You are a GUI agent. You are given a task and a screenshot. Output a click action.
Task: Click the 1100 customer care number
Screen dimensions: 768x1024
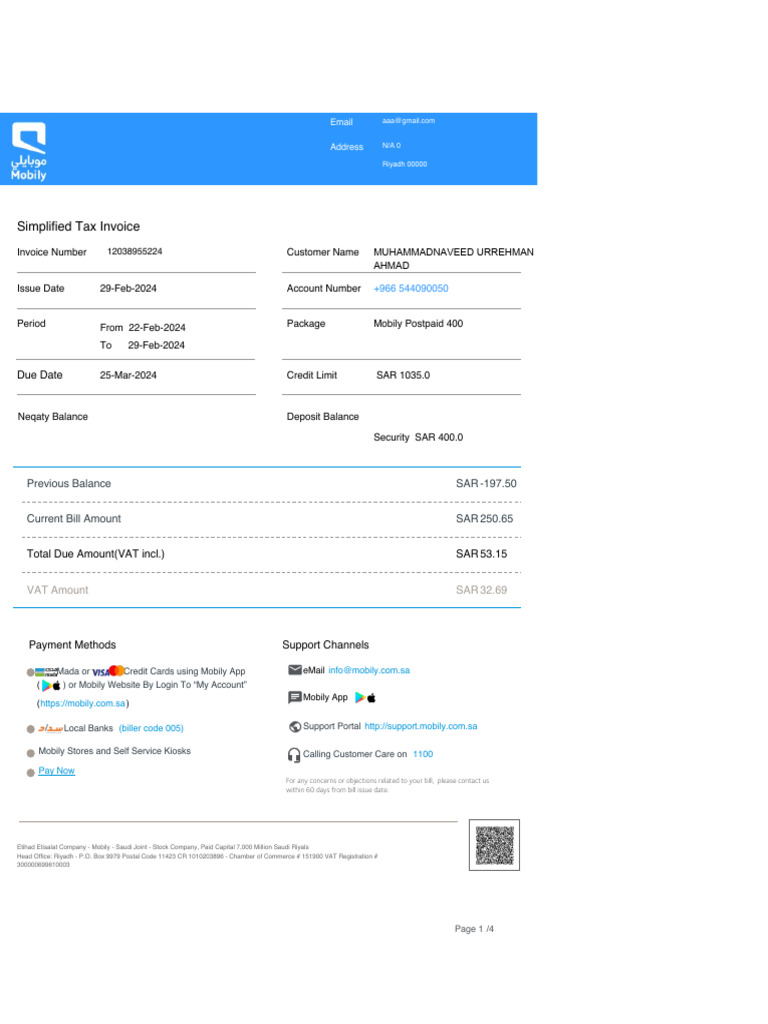tap(423, 754)
